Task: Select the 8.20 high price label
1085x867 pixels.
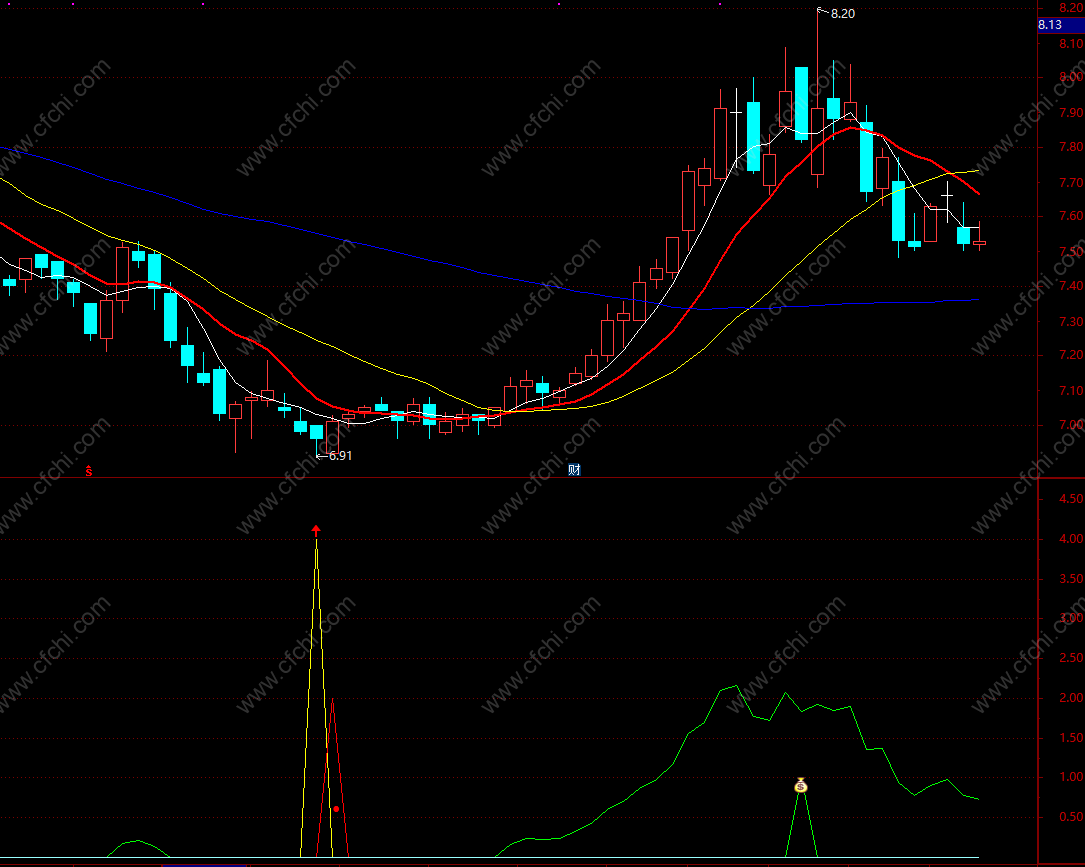Action: (x=842, y=14)
